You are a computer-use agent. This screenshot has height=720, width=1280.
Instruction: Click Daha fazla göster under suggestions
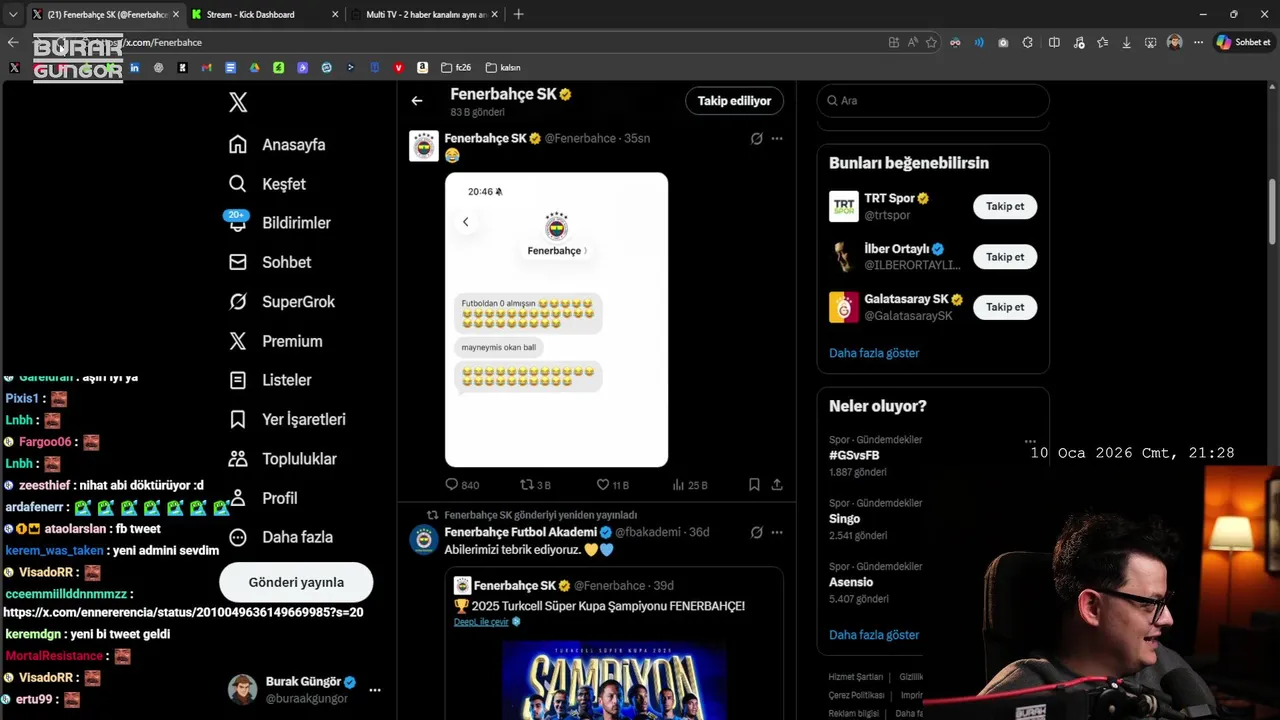pos(874,353)
